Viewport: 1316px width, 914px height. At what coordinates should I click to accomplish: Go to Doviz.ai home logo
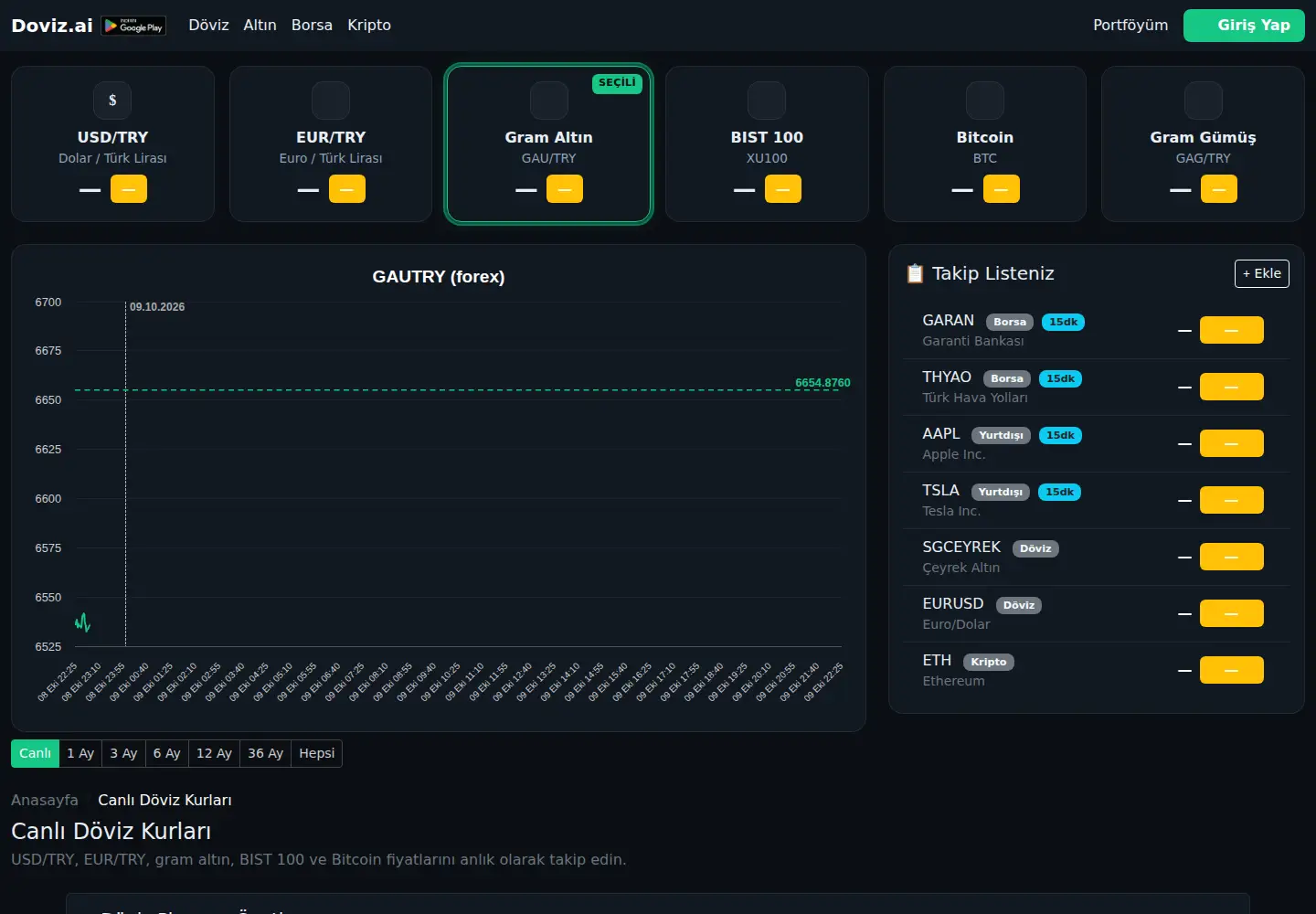[x=52, y=26]
